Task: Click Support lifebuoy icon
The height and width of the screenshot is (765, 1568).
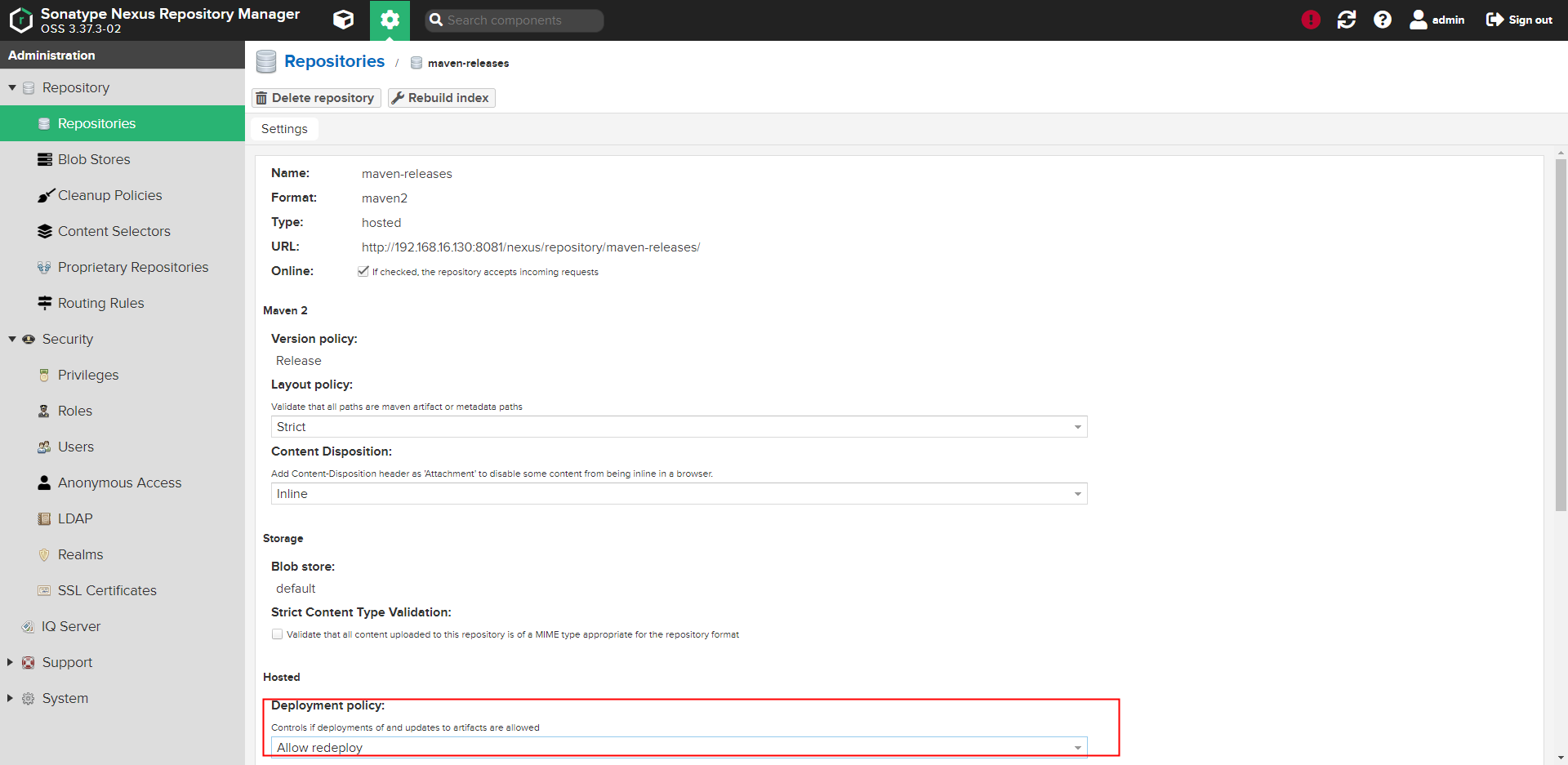Action: pos(28,662)
